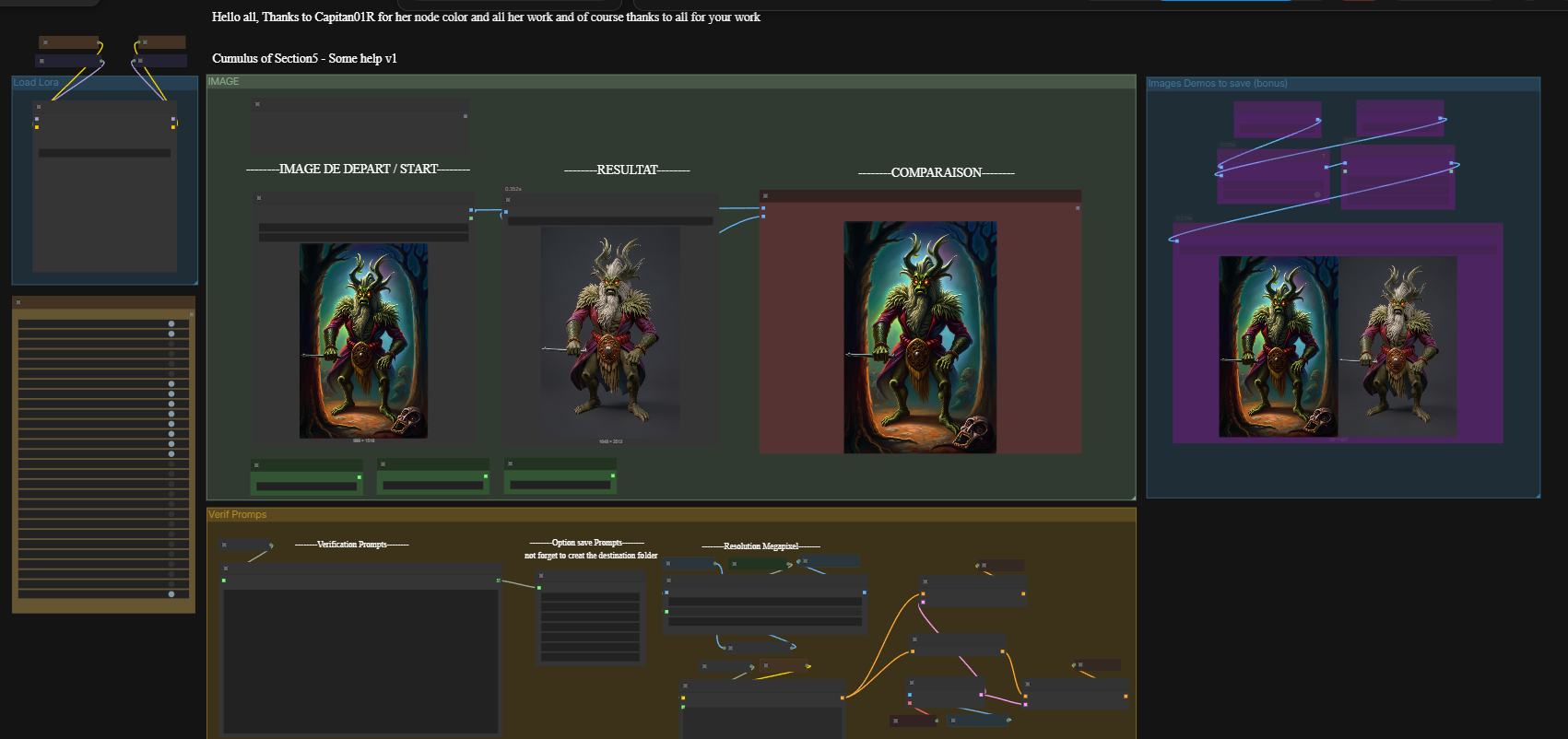This screenshot has width=1568, height=739.
Task: Select the start image preview under IMAGE DE DEPART
Action: tap(363, 341)
